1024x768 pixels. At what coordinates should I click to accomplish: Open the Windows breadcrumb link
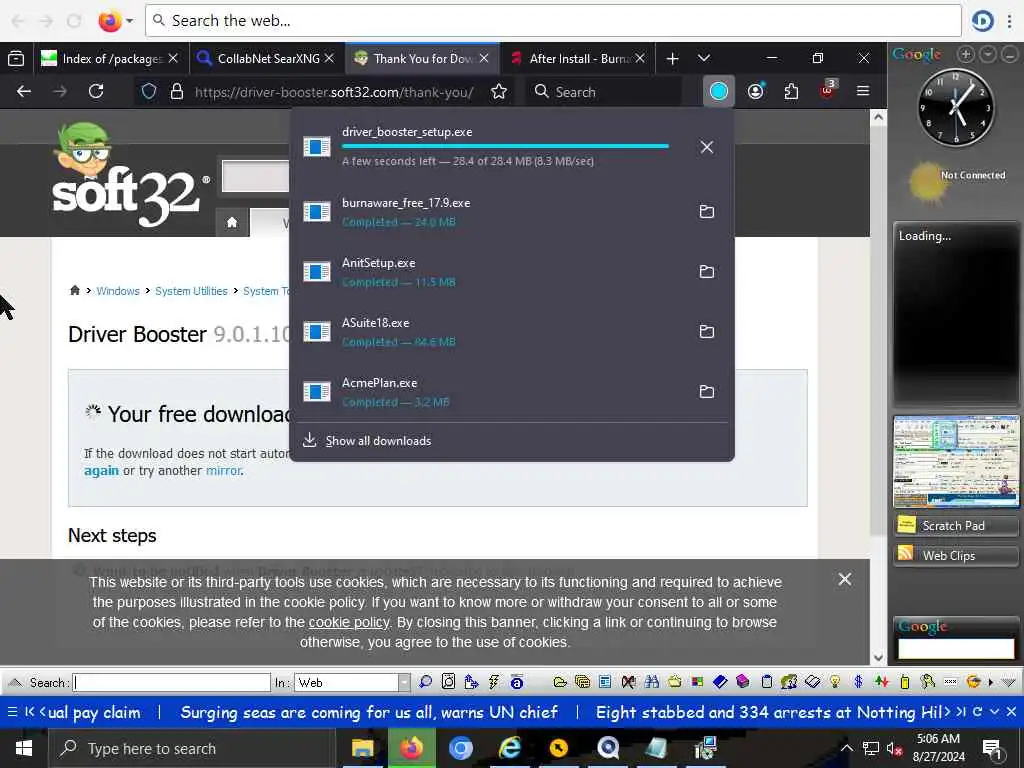(x=118, y=291)
